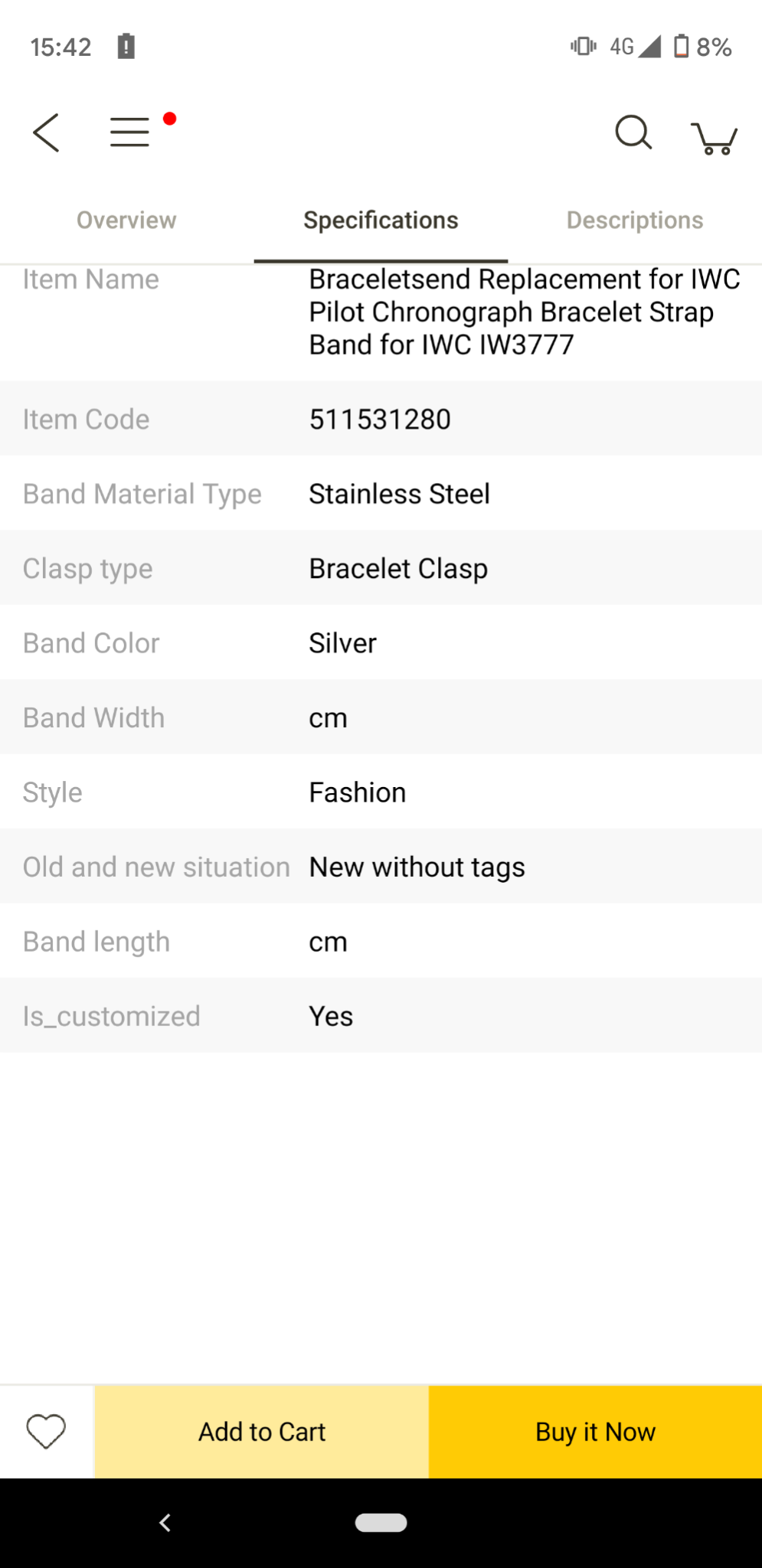
Task: Tap the 4G signal status icon
Action: point(635,47)
